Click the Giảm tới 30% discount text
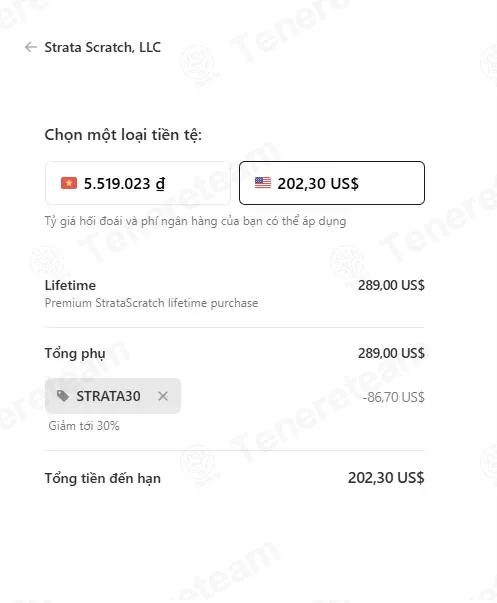This screenshot has height=603, width=497. click(x=84, y=426)
